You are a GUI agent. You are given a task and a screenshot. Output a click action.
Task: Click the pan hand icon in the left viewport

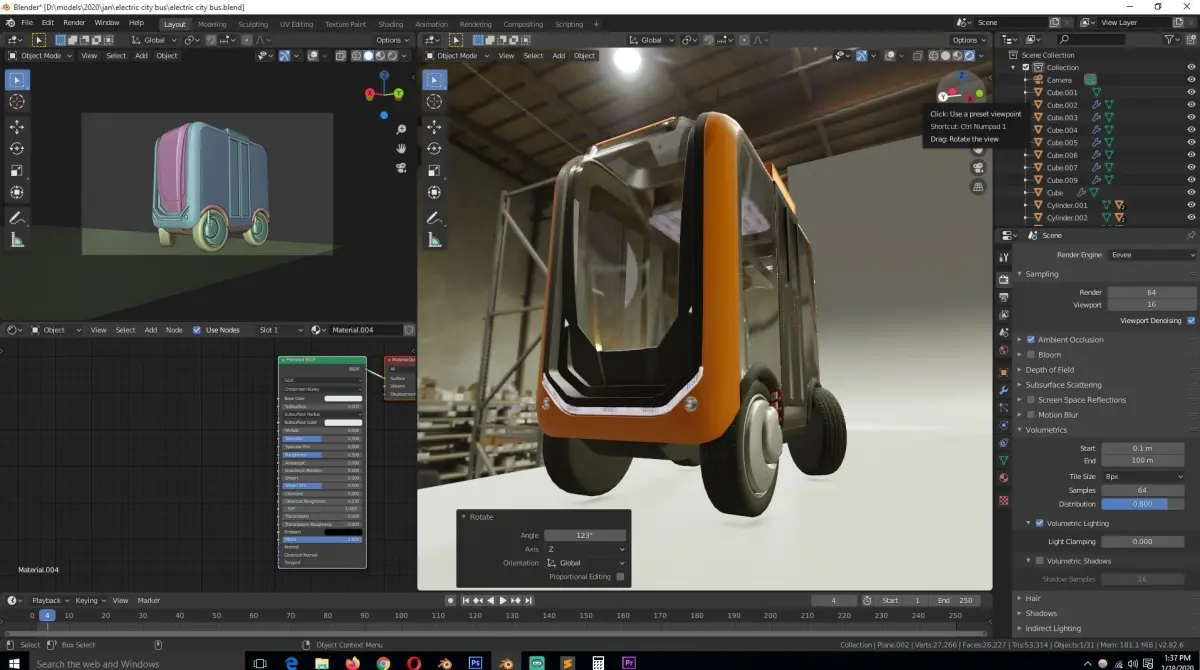401,148
